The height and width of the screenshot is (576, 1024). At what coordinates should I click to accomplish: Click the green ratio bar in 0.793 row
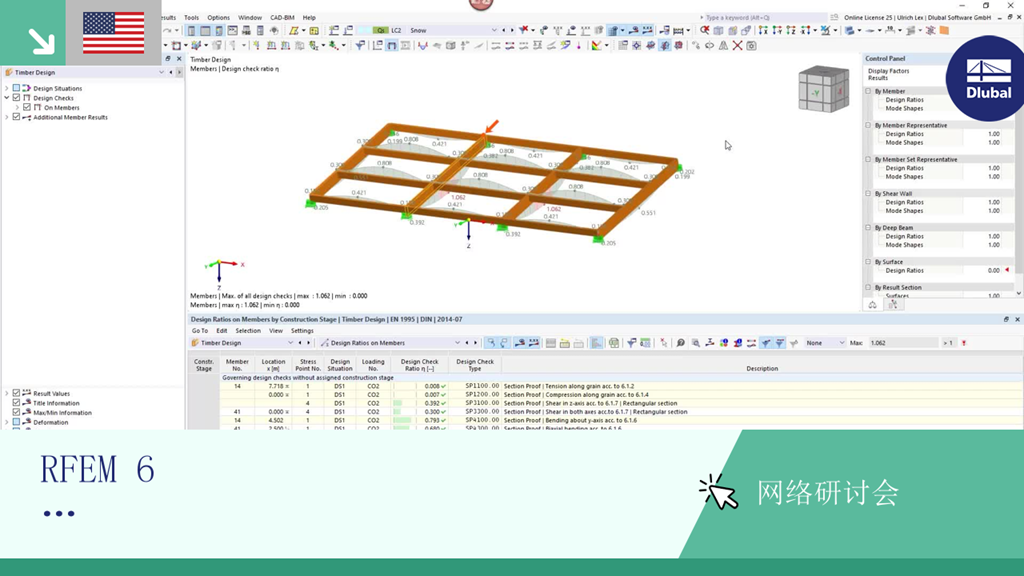[x=403, y=420]
